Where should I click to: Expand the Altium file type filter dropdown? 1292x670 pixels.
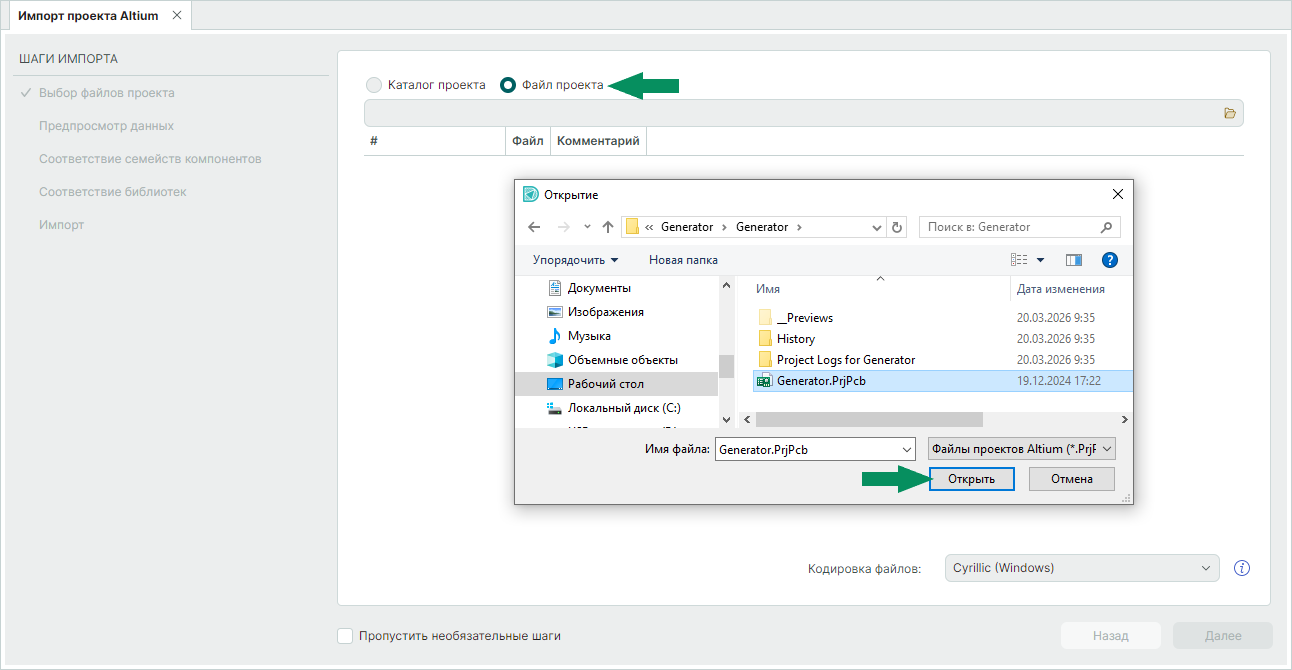1021,449
